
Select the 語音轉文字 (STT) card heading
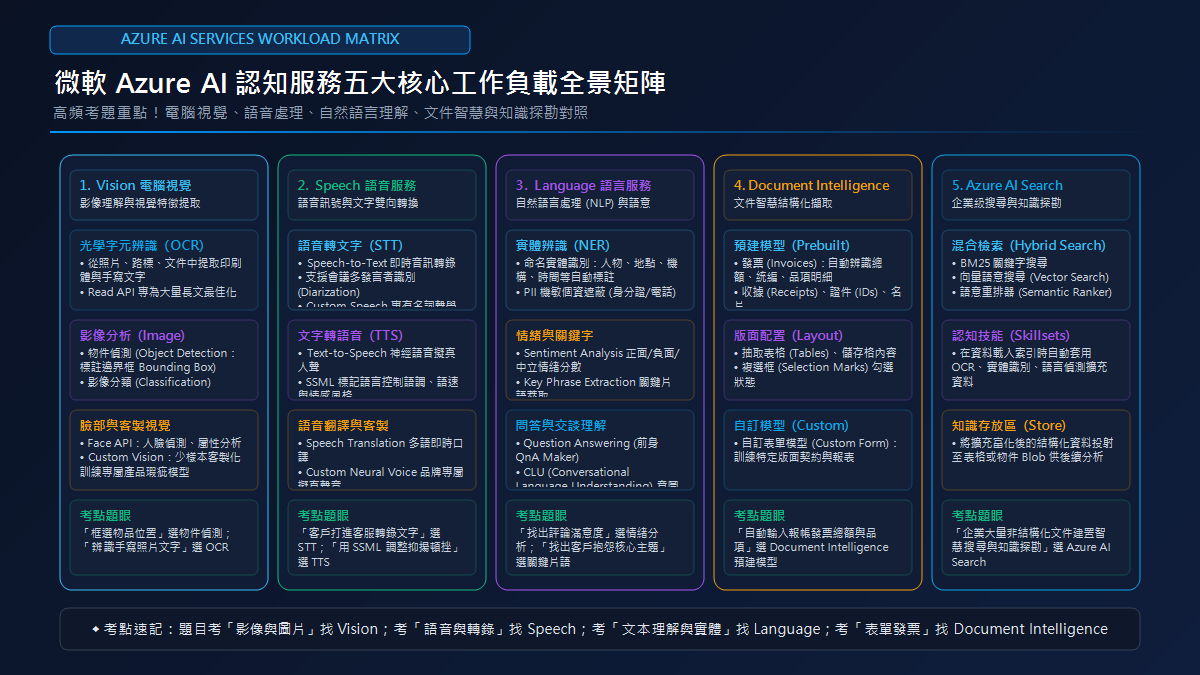tap(350, 245)
